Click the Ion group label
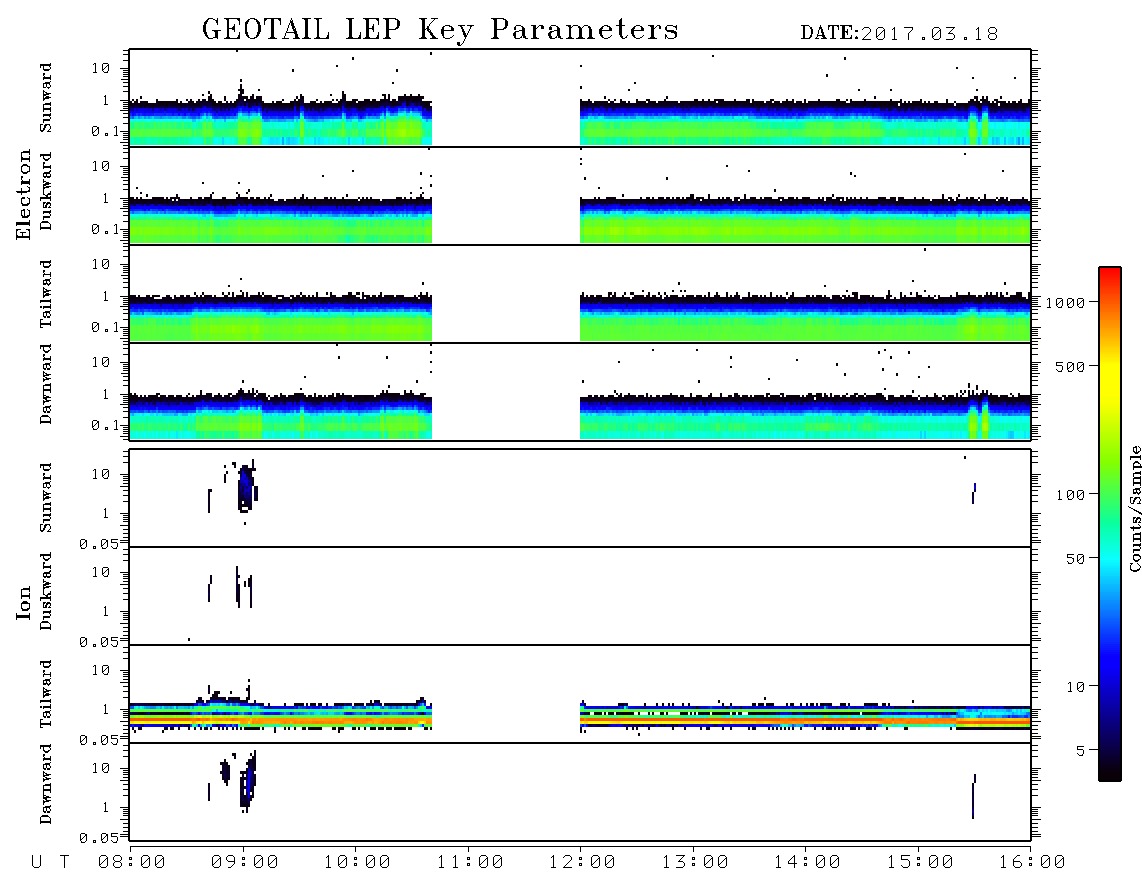 24,602
